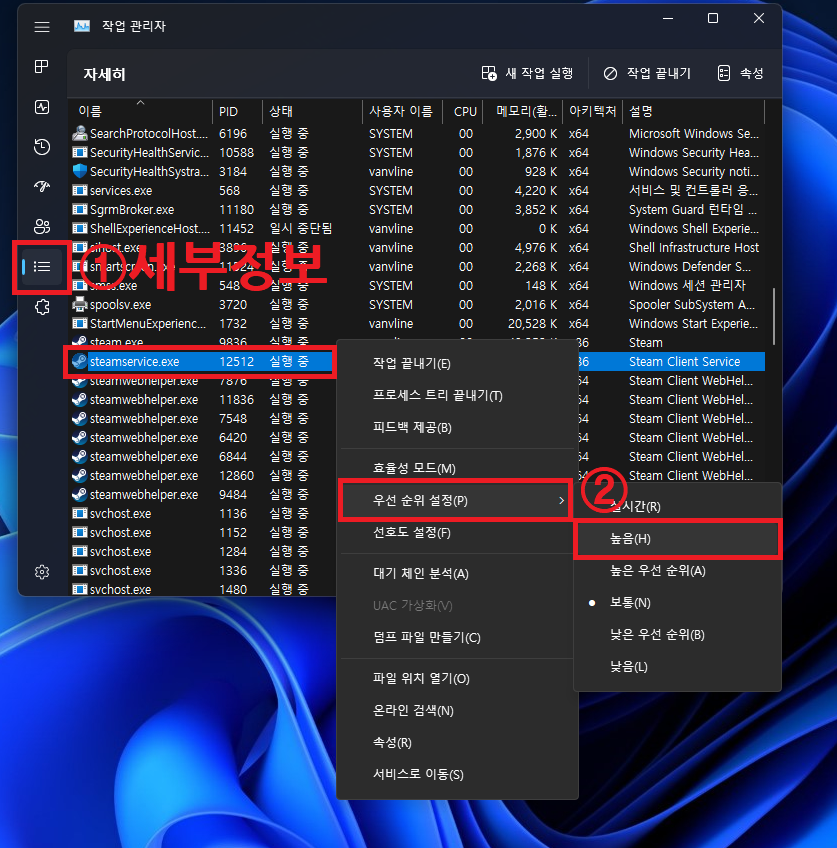Screen dimensions: 837x848
Task: Open the Services puzzle icon in sidebar
Action: 42,307
